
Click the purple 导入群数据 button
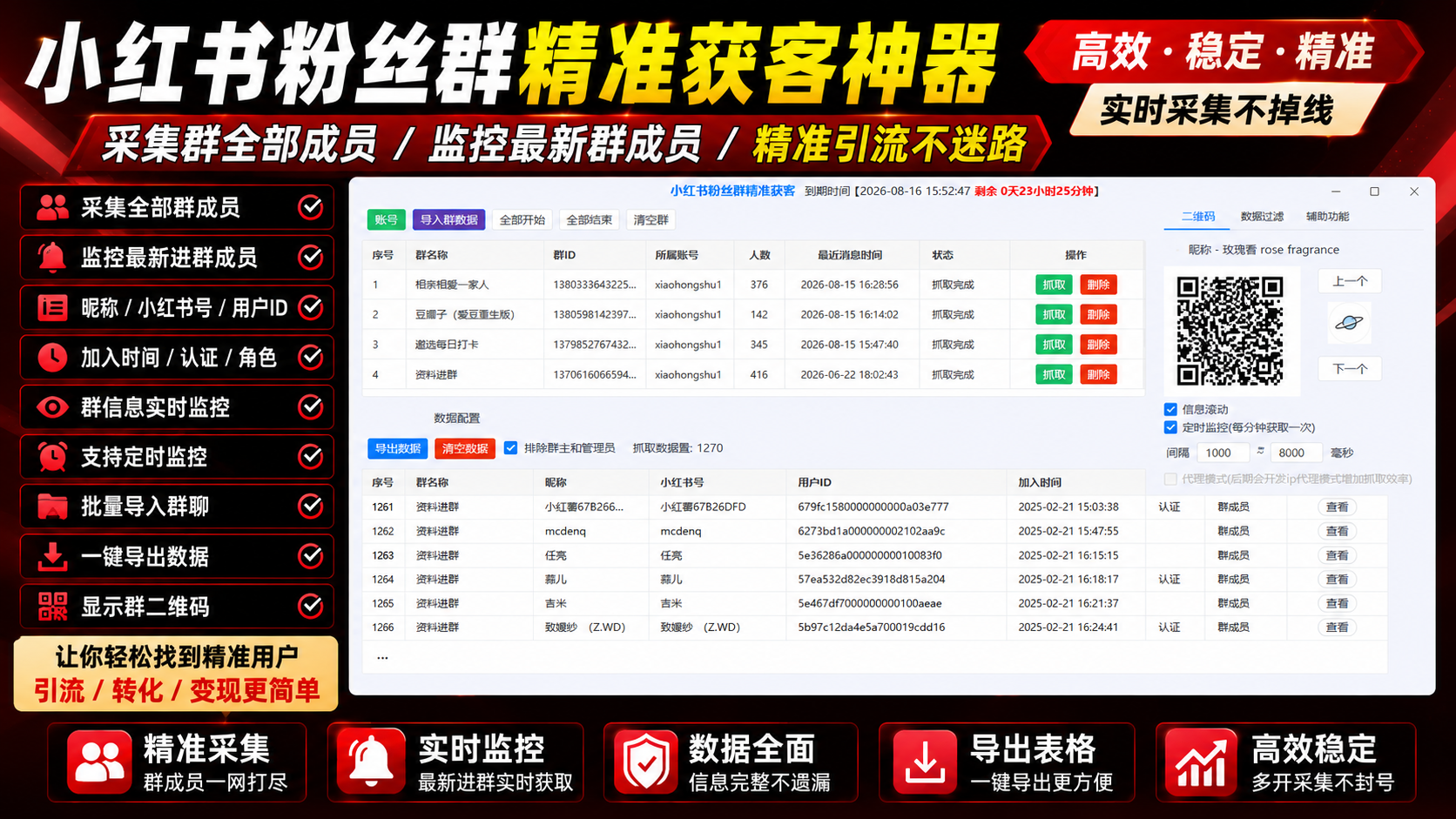click(x=449, y=220)
